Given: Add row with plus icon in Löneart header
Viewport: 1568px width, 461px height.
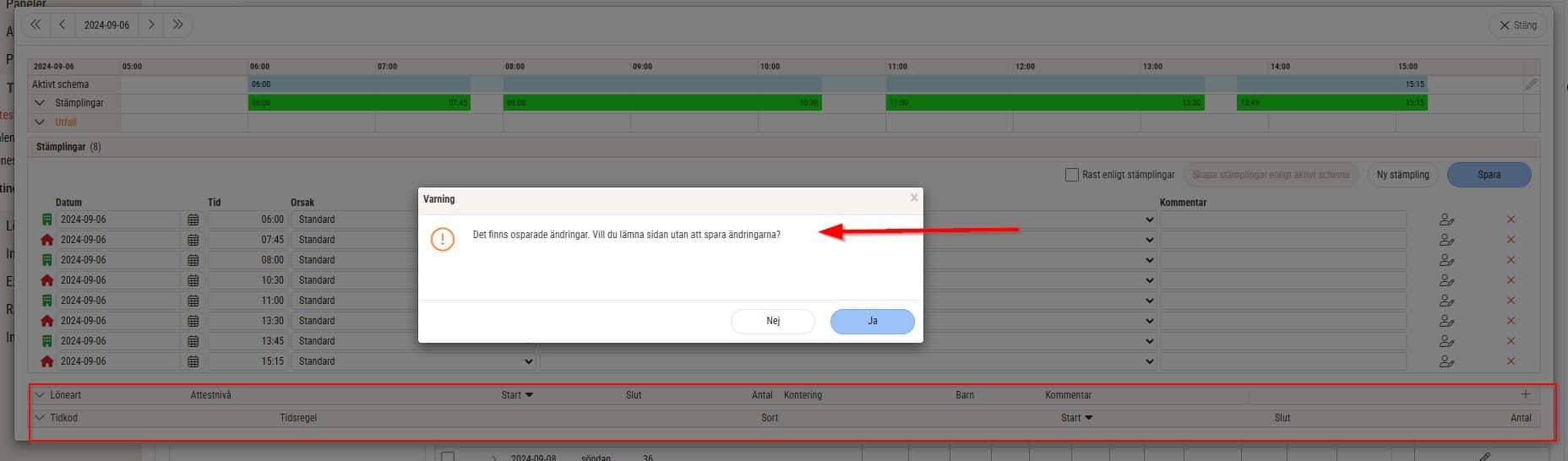Looking at the screenshot, I should pos(1525,394).
